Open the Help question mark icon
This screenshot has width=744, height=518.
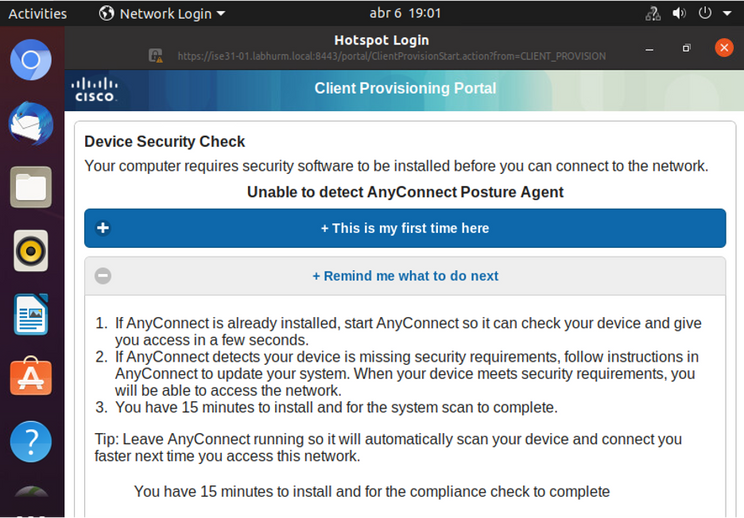coord(31,442)
